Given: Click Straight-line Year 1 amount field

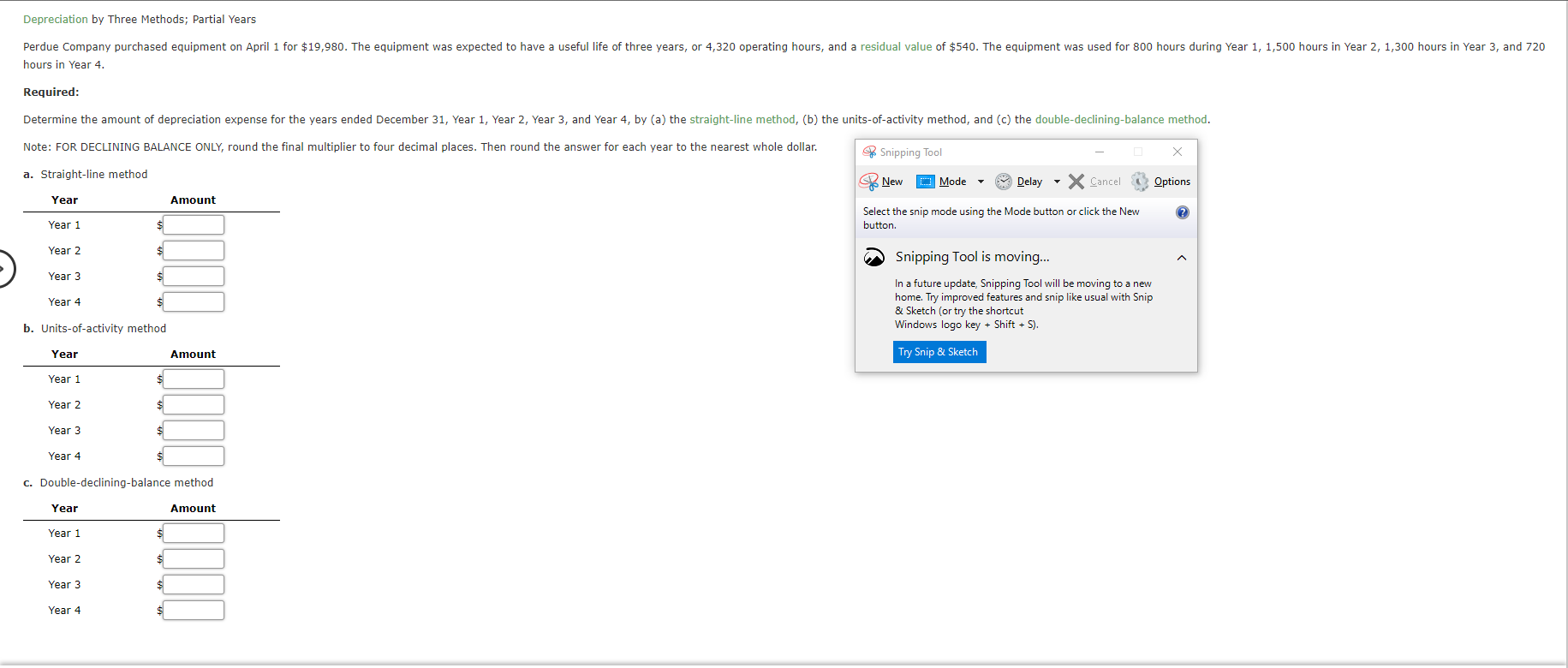Looking at the screenshot, I should [x=194, y=225].
